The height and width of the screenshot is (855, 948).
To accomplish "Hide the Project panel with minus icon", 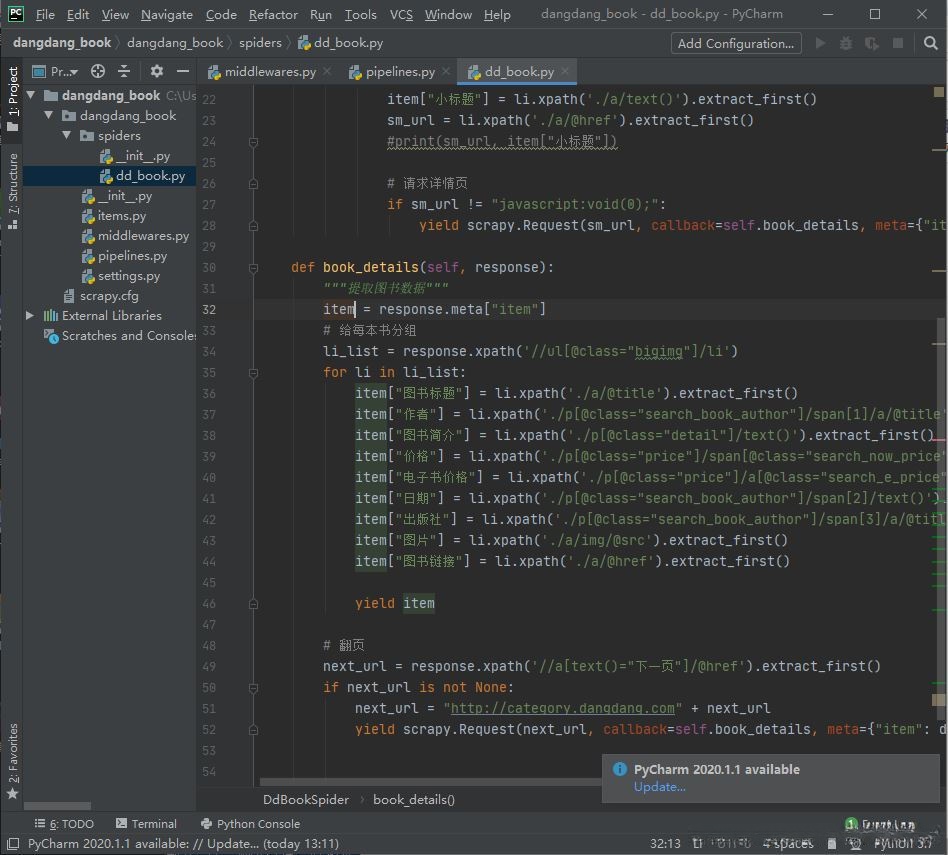I will tap(182, 71).
